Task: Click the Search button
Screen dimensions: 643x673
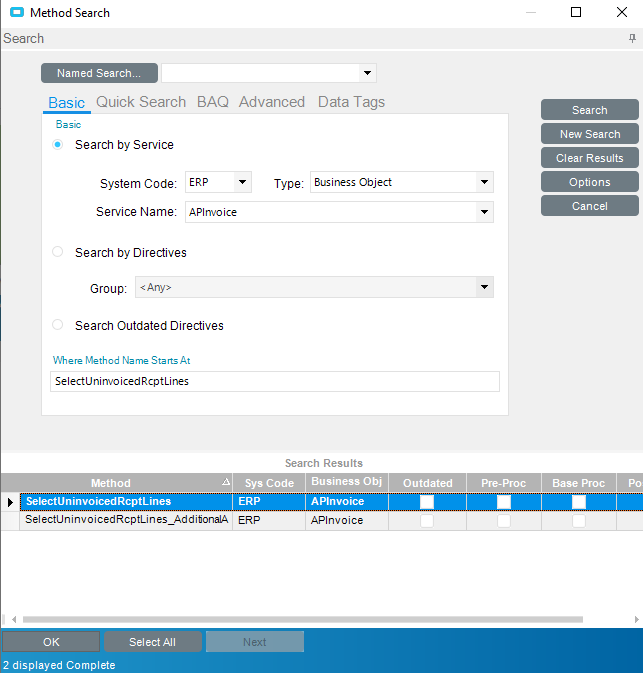Action: pyautogui.click(x=589, y=110)
